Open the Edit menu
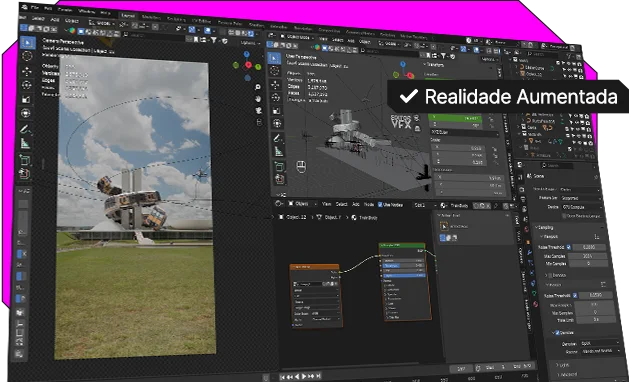The width and height of the screenshot is (629, 382). [x=48, y=8]
